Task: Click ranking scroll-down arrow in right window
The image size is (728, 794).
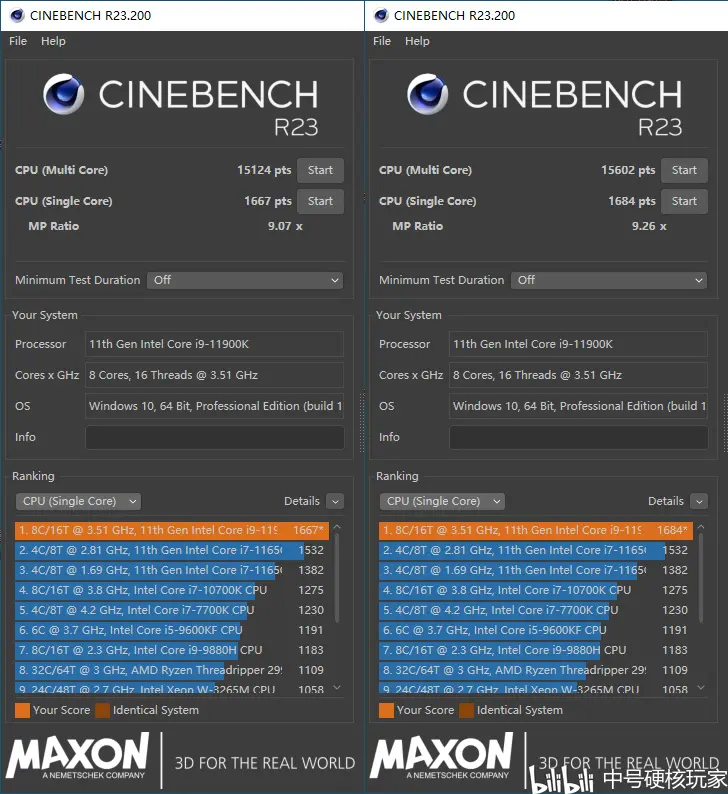Action: click(x=701, y=688)
